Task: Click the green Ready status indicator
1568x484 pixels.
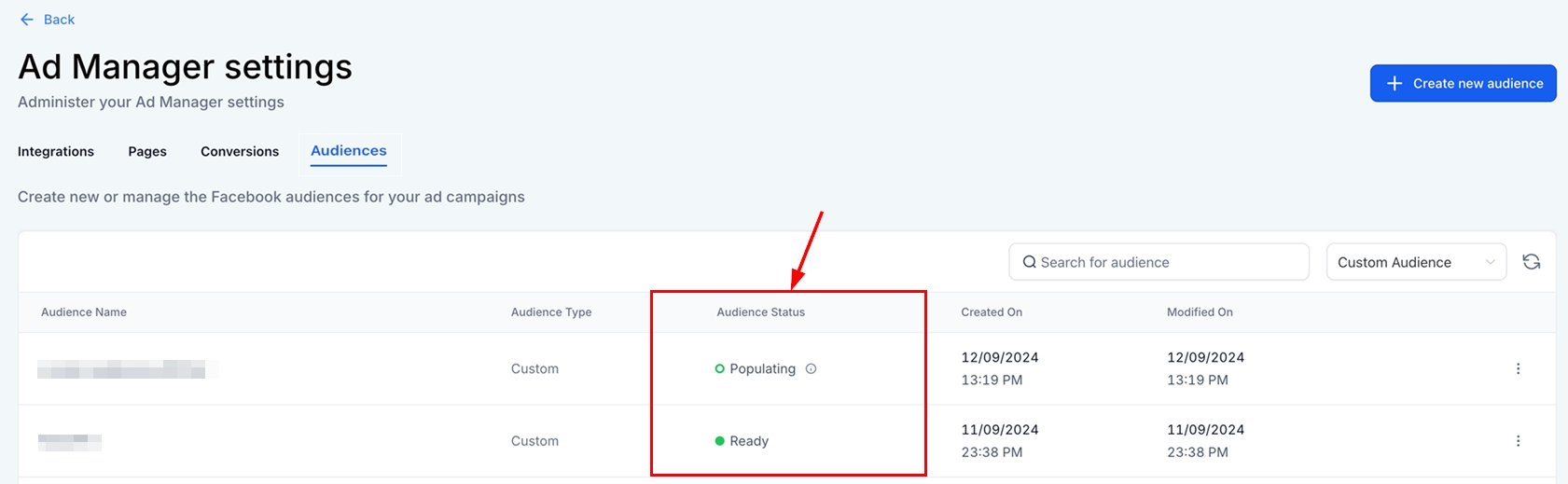Action: [719, 441]
